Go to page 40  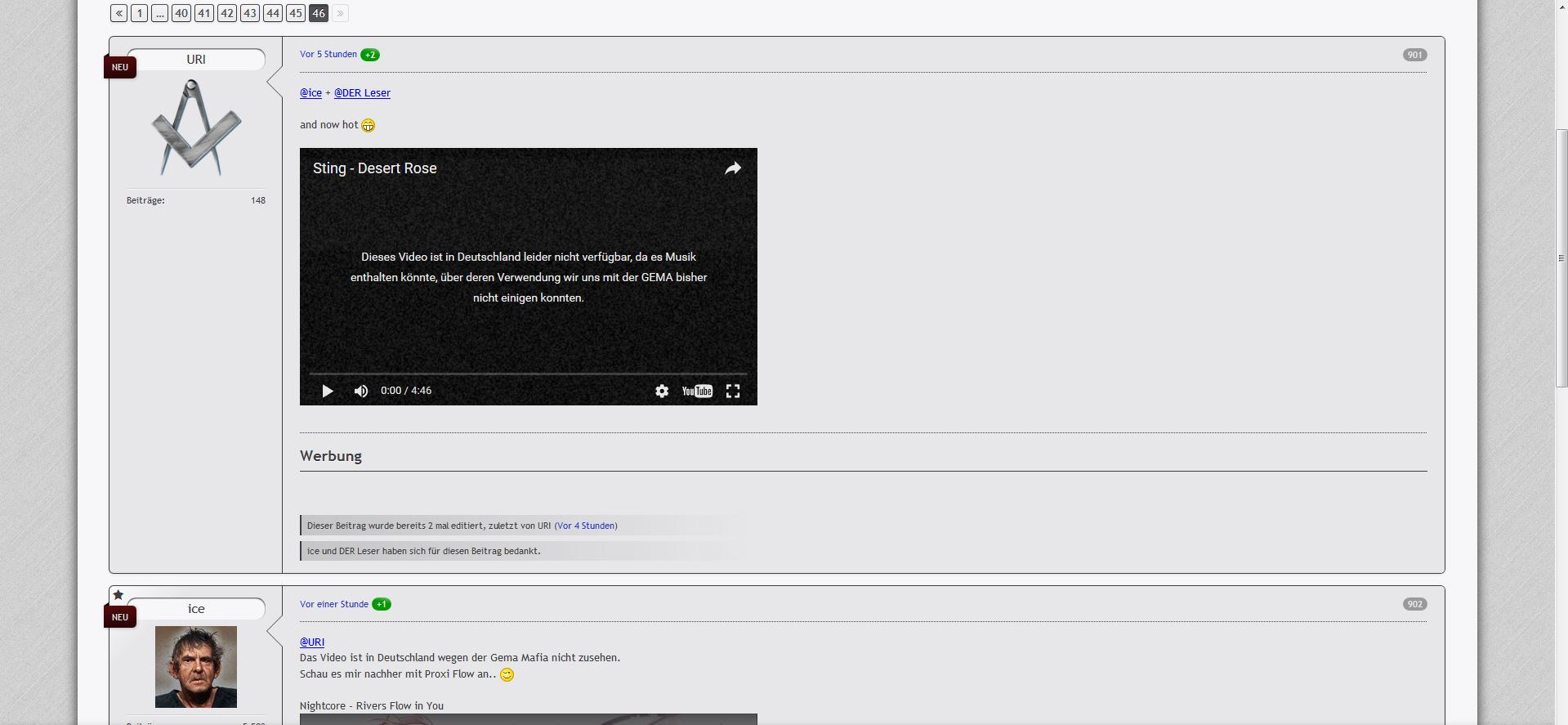[181, 13]
